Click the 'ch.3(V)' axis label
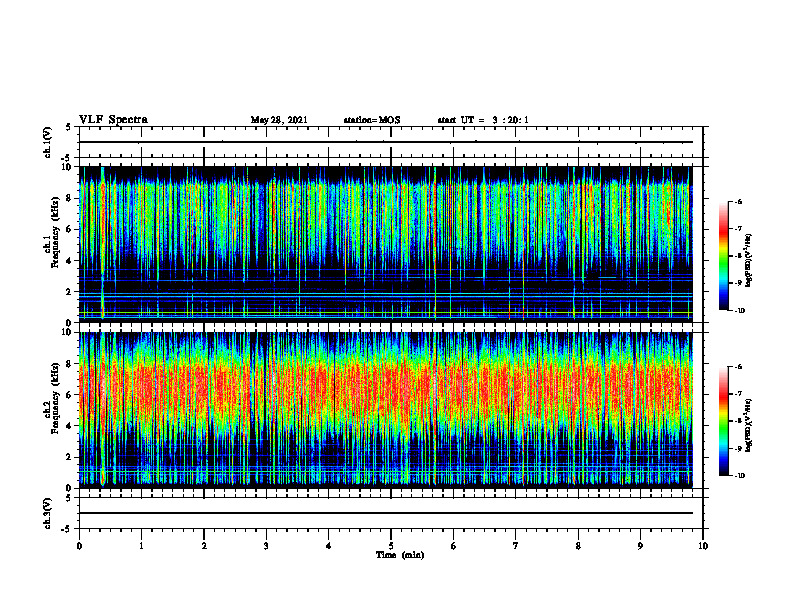The height and width of the screenshot is (612, 792). tap(47, 514)
